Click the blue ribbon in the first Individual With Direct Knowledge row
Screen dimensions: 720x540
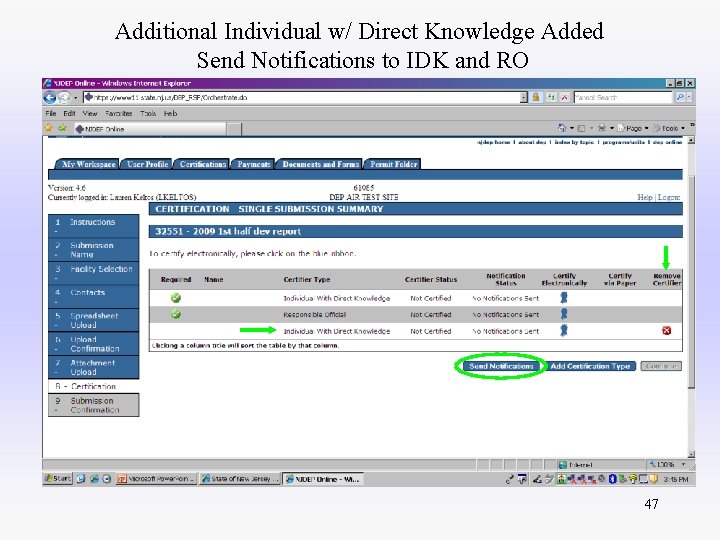pyautogui.click(x=564, y=298)
